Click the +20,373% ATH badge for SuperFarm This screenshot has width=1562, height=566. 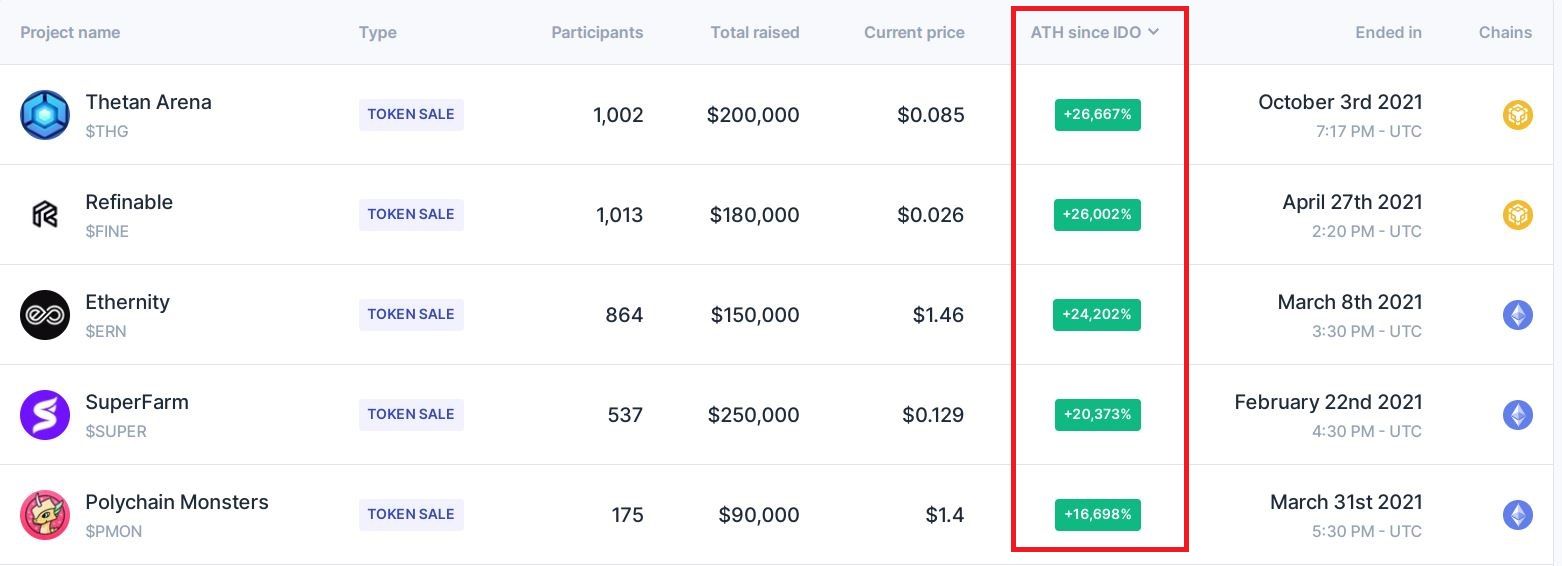(x=1097, y=415)
